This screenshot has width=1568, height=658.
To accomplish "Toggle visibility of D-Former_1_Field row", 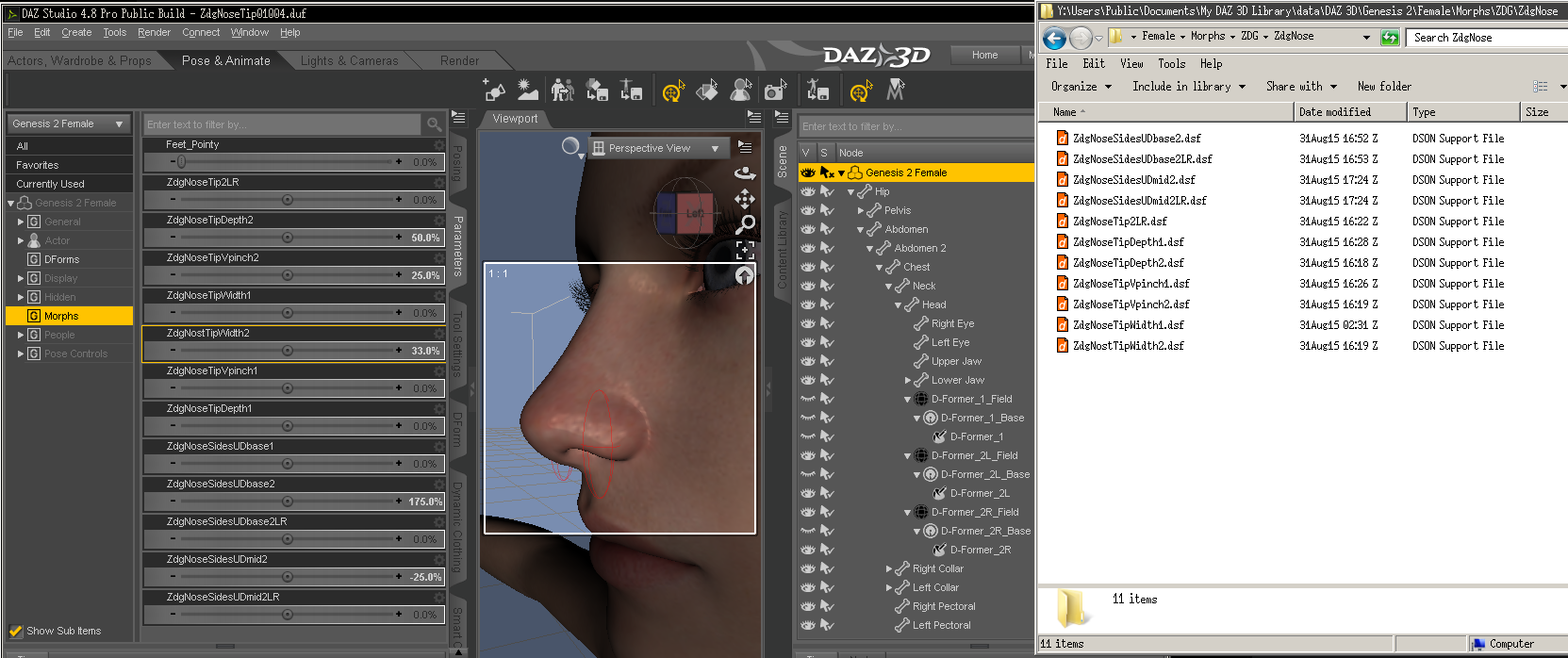I will pyautogui.click(x=808, y=399).
